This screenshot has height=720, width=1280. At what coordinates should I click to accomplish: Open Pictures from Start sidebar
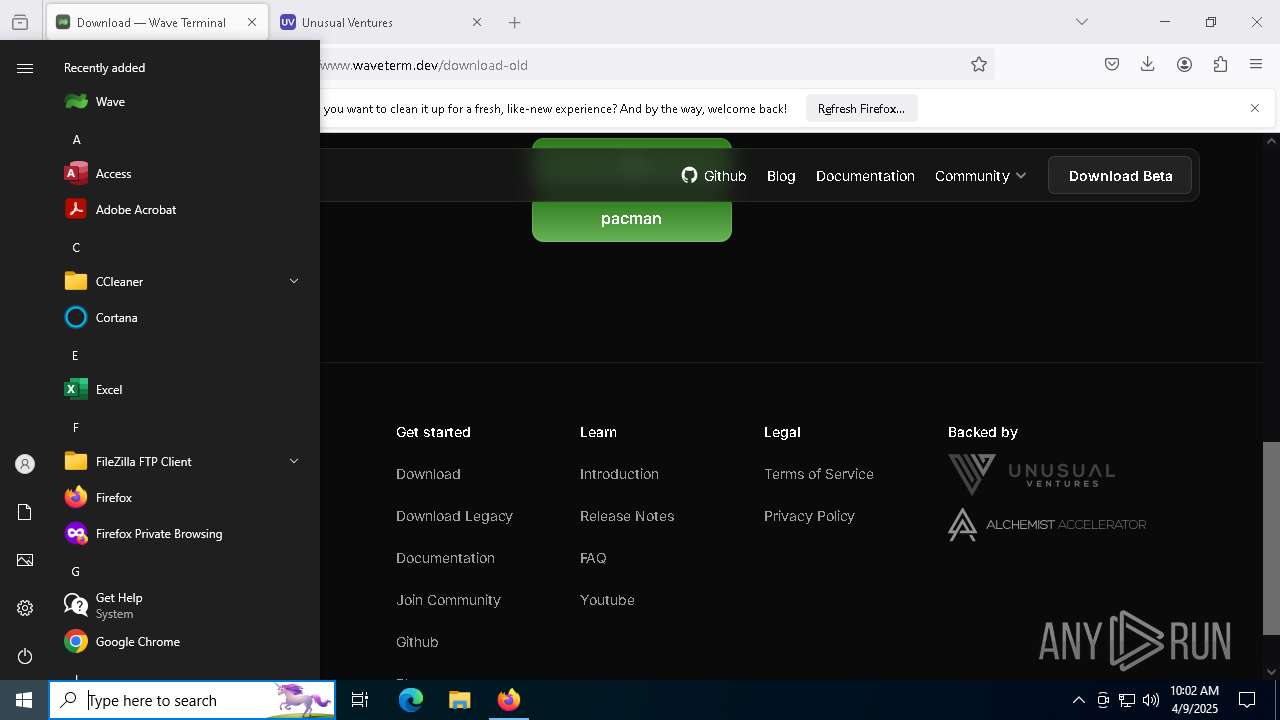point(25,560)
